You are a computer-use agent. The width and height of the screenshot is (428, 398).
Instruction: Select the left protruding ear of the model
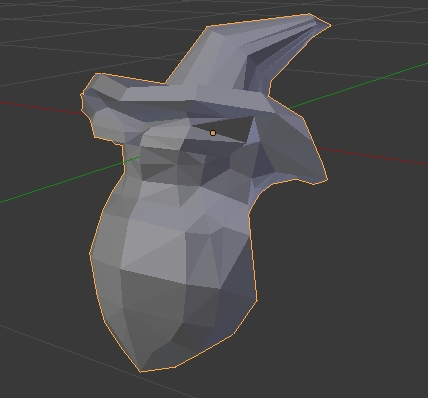pyautogui.click(x=100, y=107)
